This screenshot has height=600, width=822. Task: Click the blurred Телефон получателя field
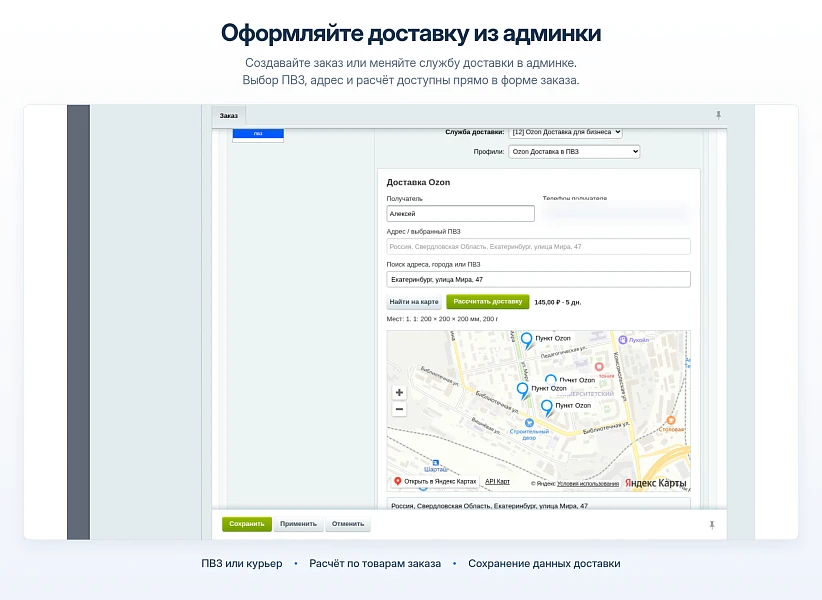[614, 212]
